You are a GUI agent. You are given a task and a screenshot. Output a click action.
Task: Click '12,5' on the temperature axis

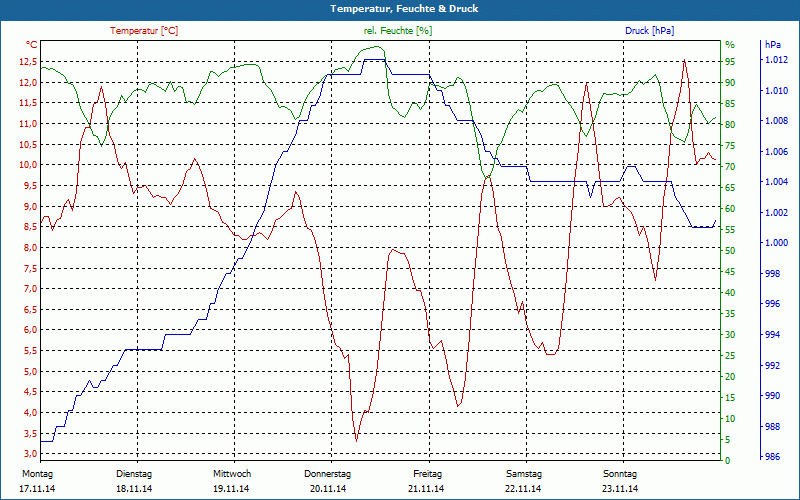point(28,62)
